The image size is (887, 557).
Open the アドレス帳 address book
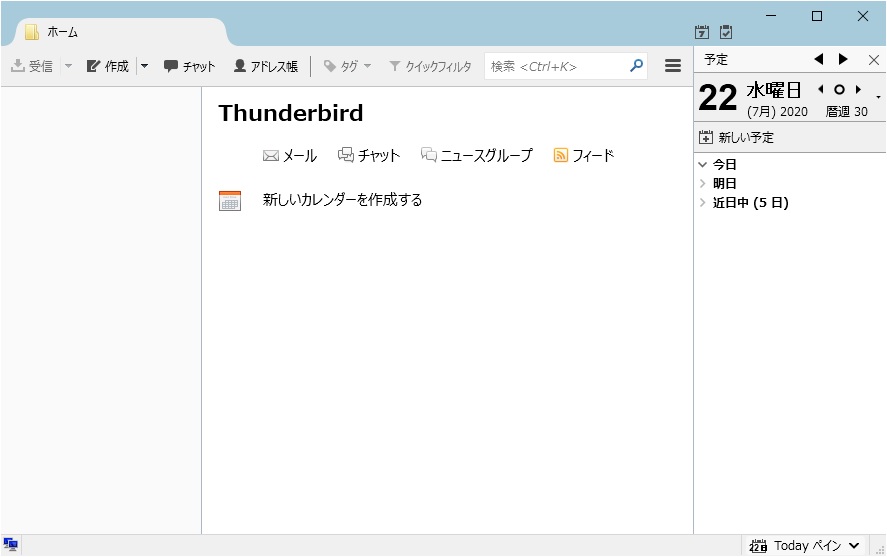pos(265,66)
